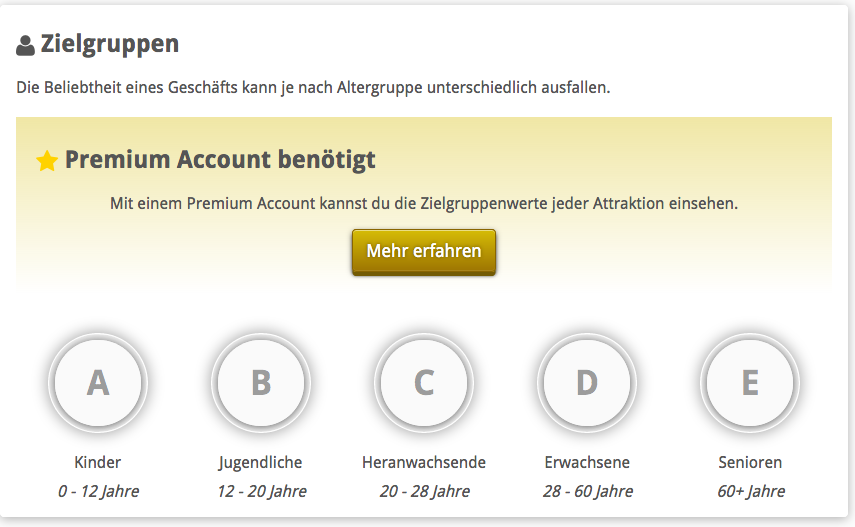The width and height of the screenshot is (855, 527).
Task: Click the Erwachsene label
Action: pos(587,462)
